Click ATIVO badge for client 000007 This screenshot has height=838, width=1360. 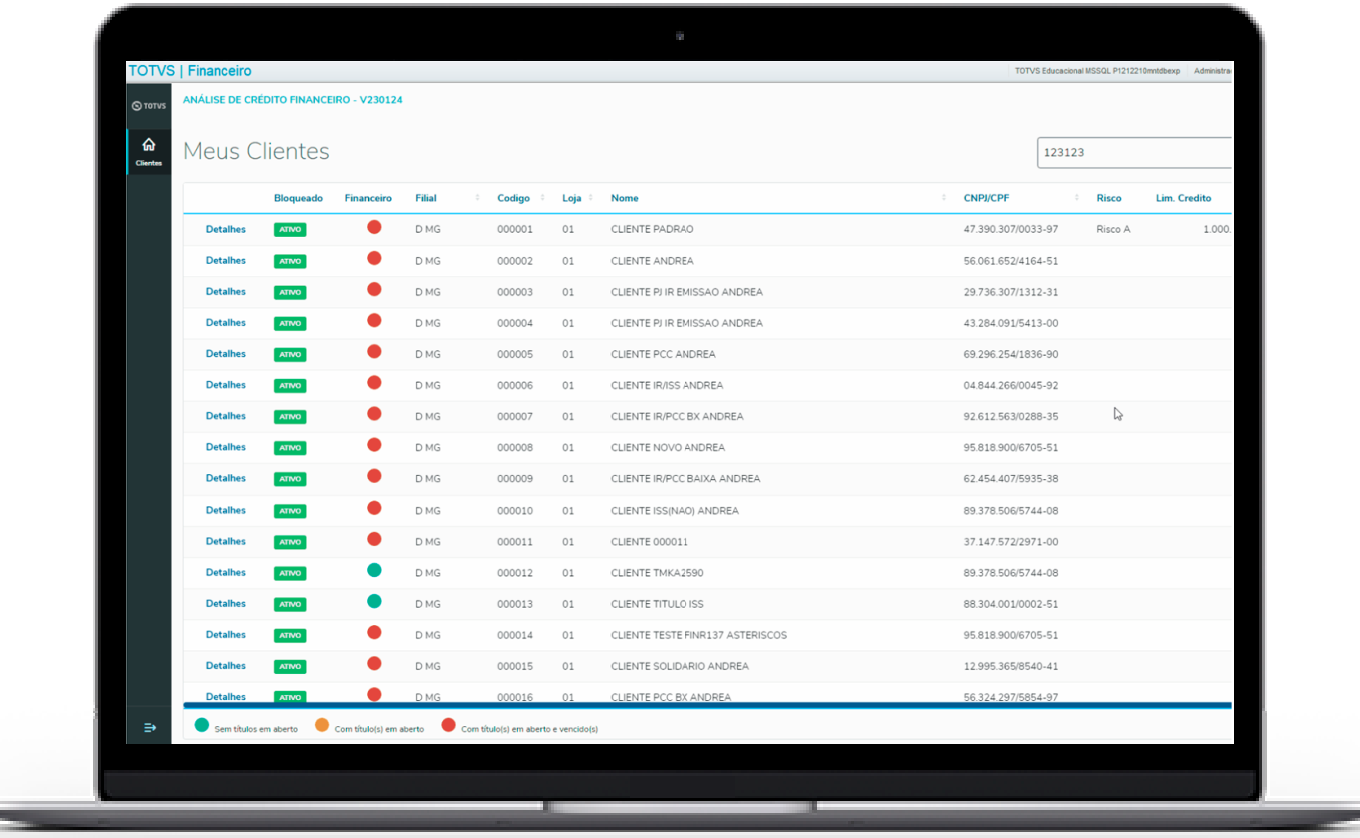coord(290,417)
